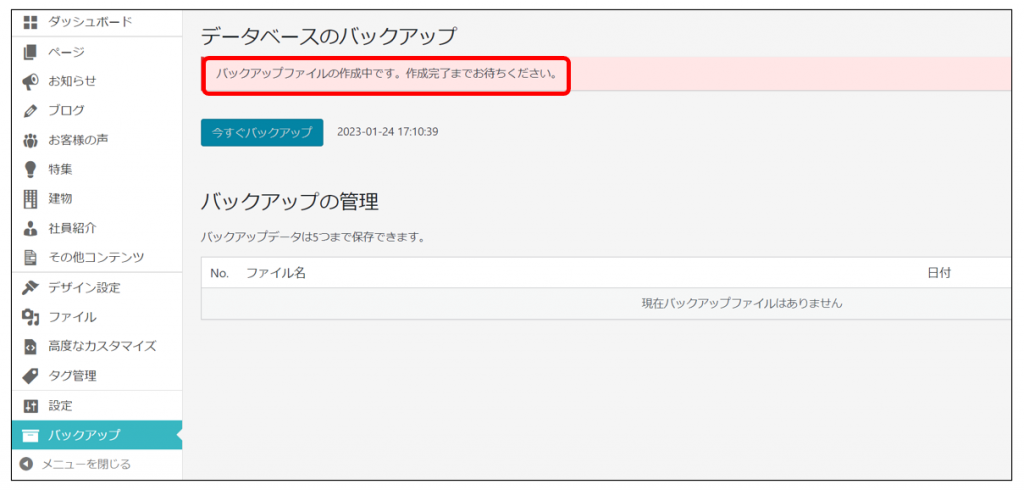Screen dimensions: 1024x490
Task: Click the お知らせ megaphone icon
Action: (x=30, y=81)
